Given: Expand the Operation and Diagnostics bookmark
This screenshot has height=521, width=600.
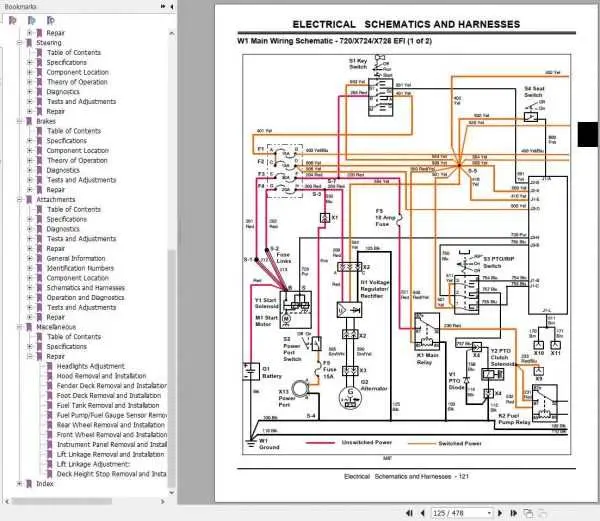Looking at the screenshot, I should tap(29, 298).
